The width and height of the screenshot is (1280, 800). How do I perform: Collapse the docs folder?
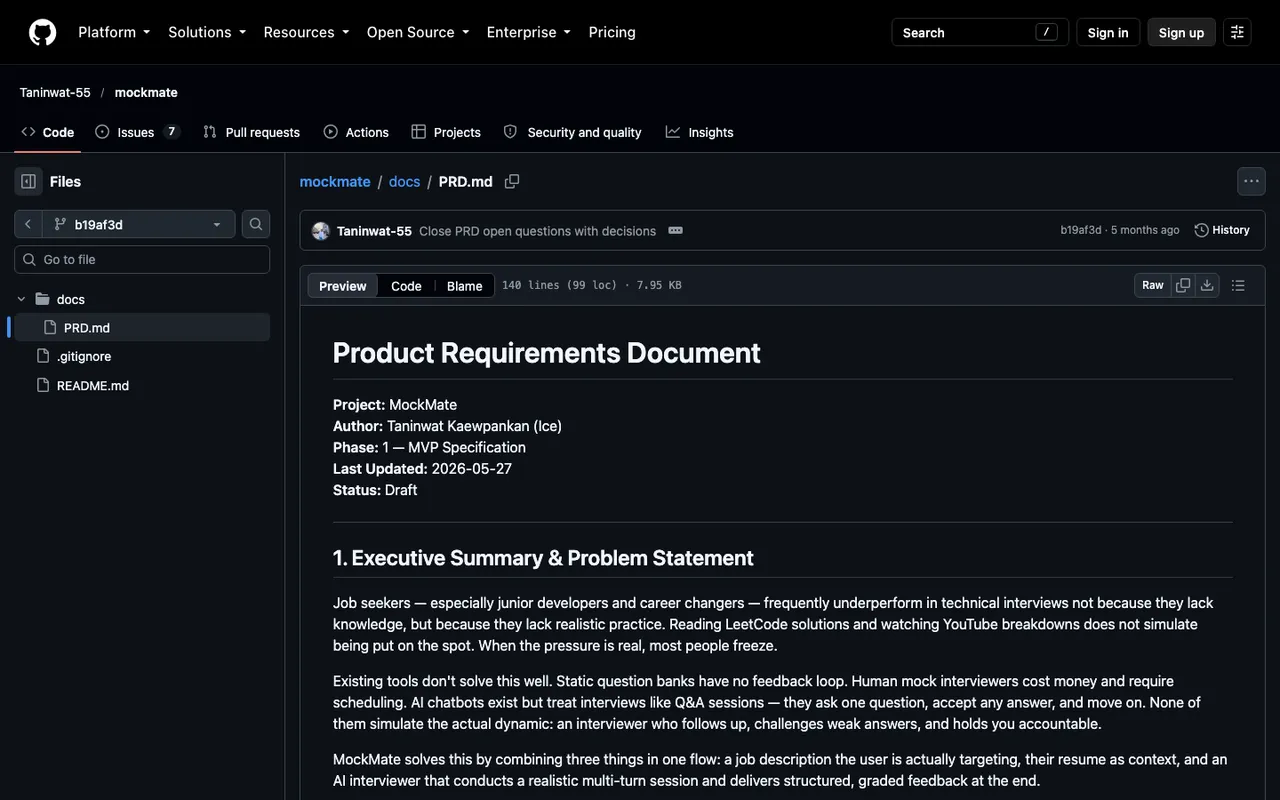coord(21,299)
